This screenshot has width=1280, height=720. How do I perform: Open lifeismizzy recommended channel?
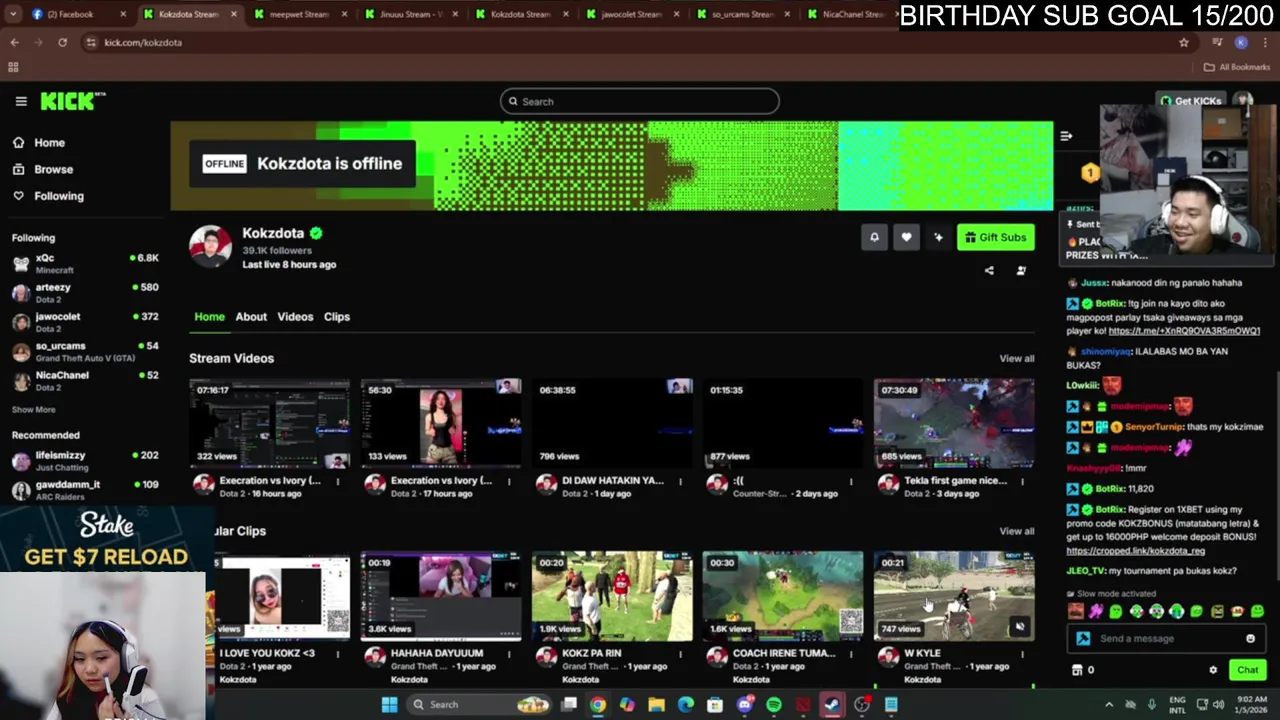point(85,460)
